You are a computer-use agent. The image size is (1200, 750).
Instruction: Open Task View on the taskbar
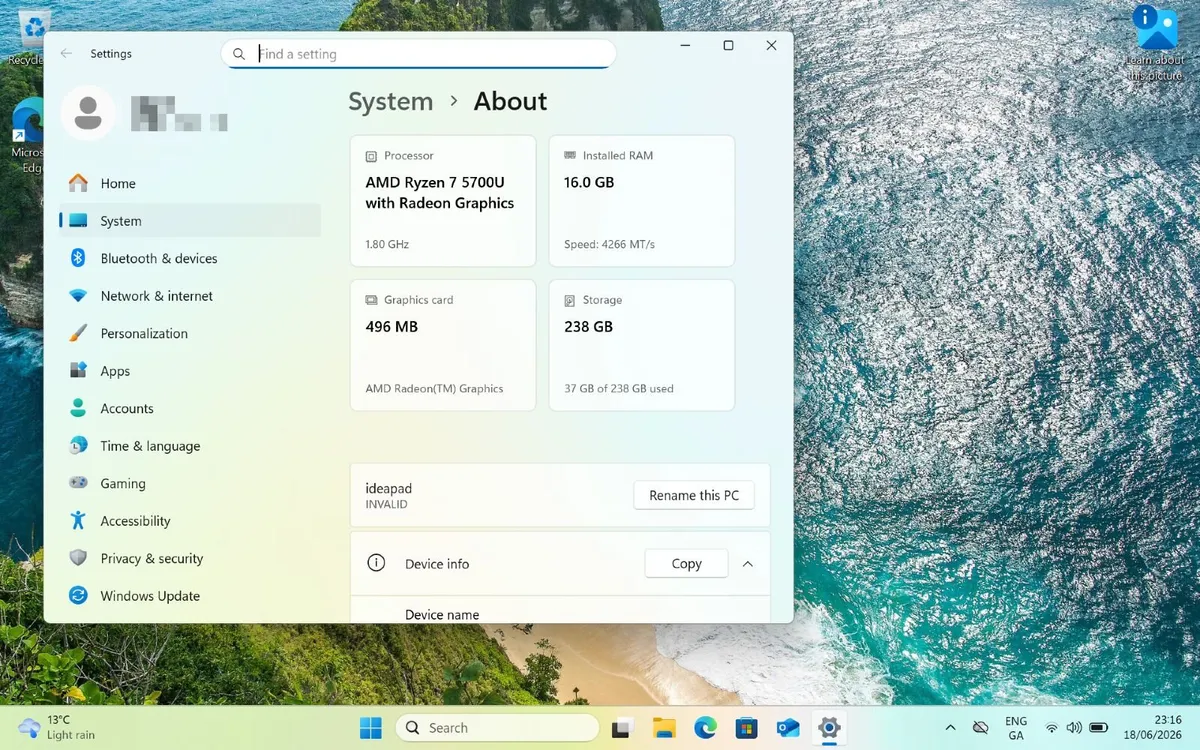coord(623,728)
